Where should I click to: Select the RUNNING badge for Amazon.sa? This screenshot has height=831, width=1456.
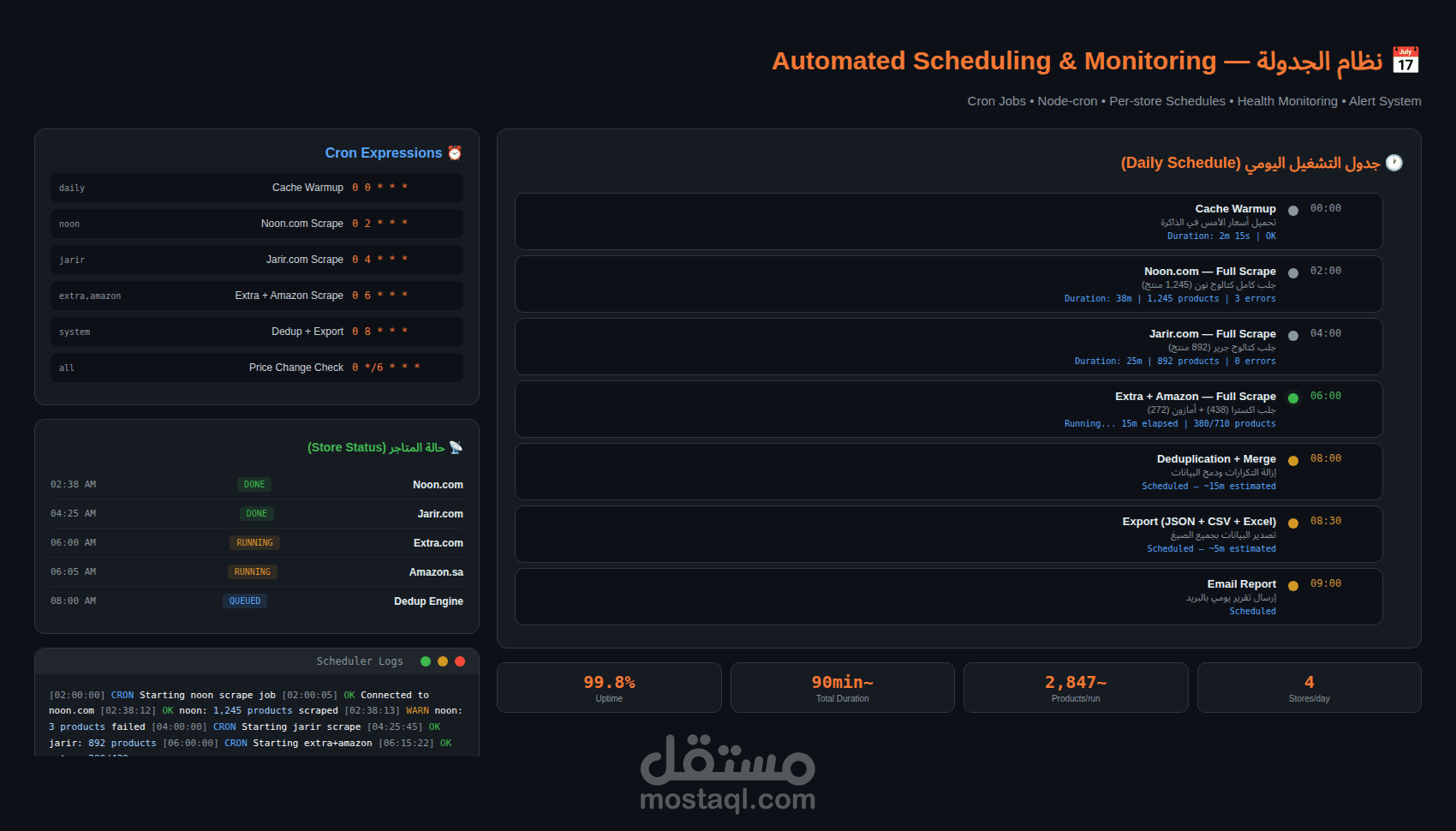point(253,572)
